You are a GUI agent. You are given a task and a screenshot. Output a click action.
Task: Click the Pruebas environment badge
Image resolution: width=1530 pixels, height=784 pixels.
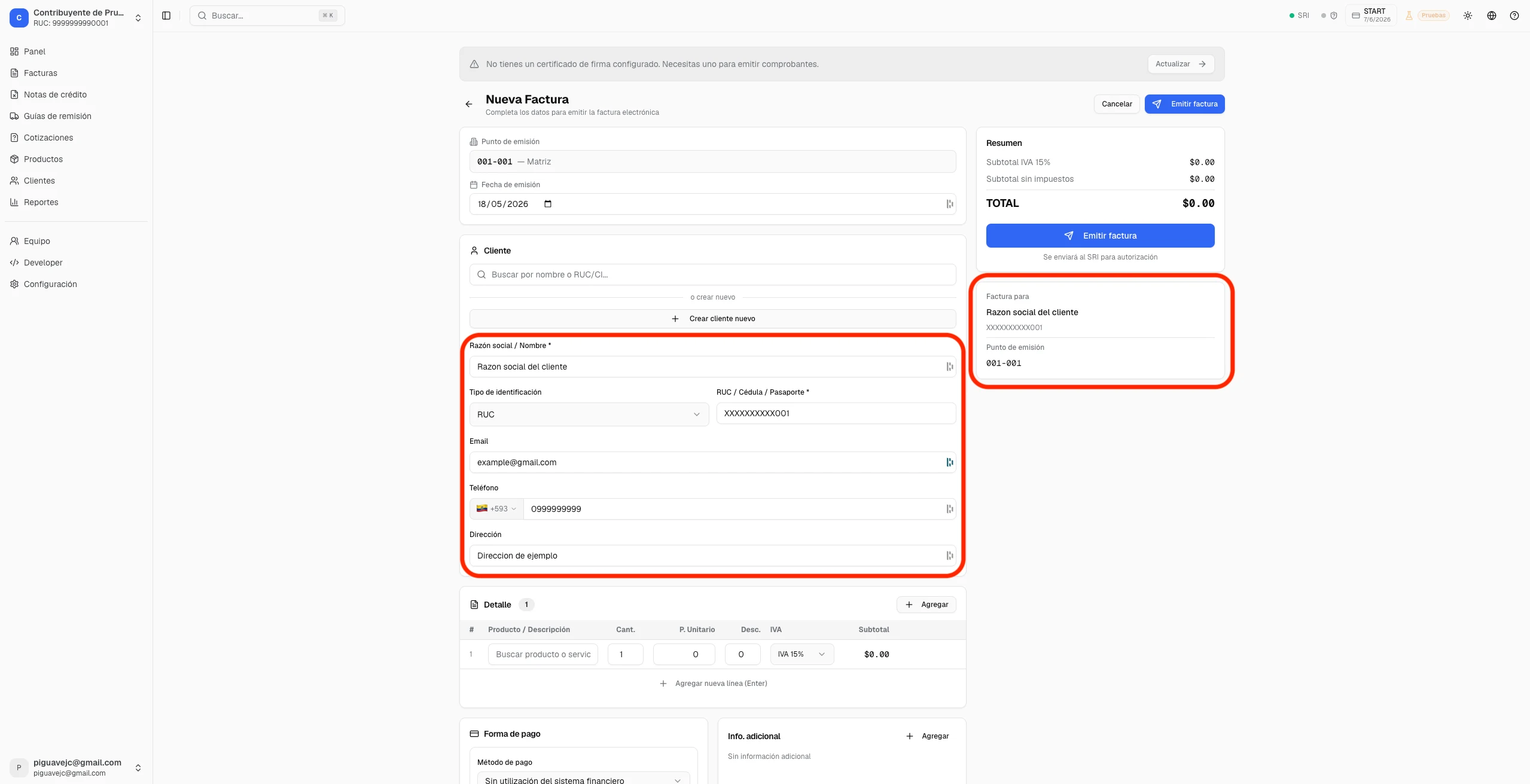pos(1433,16)
